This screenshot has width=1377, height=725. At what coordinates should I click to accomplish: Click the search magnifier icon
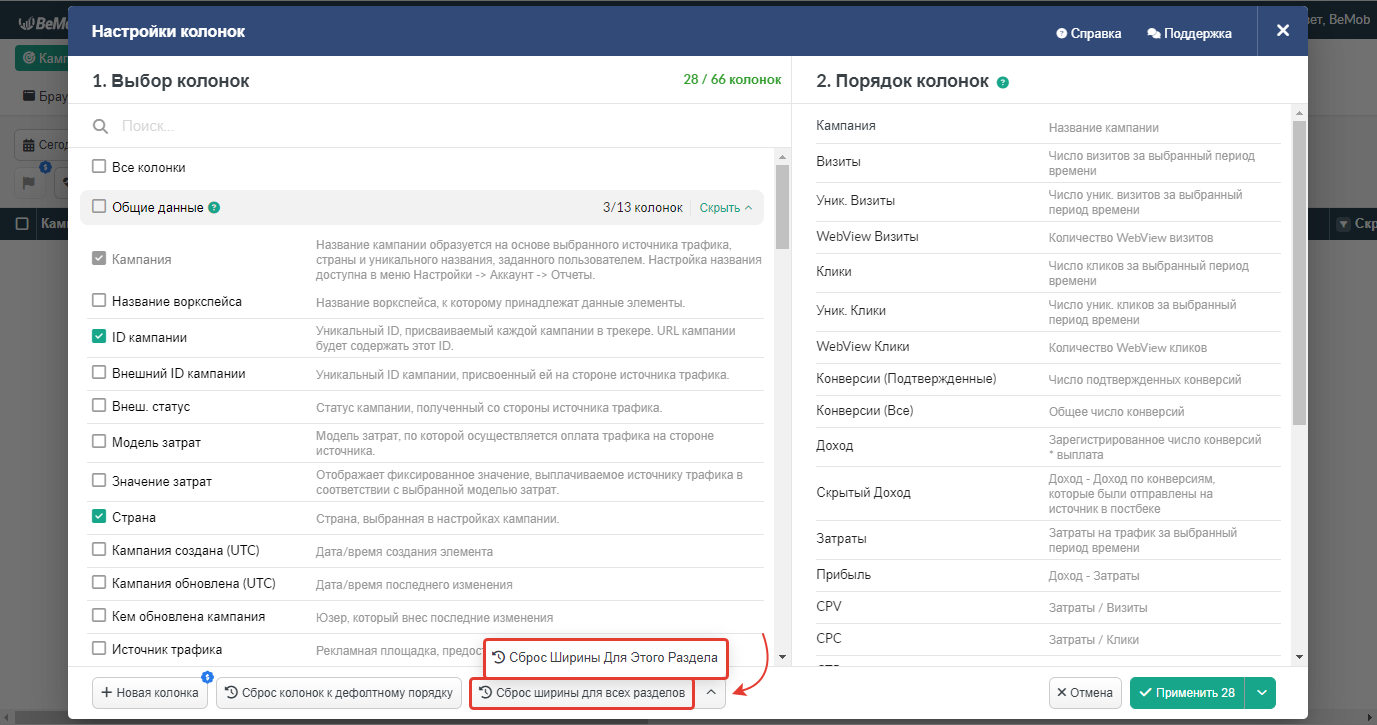pyautogui.click(x=100, y=126)
